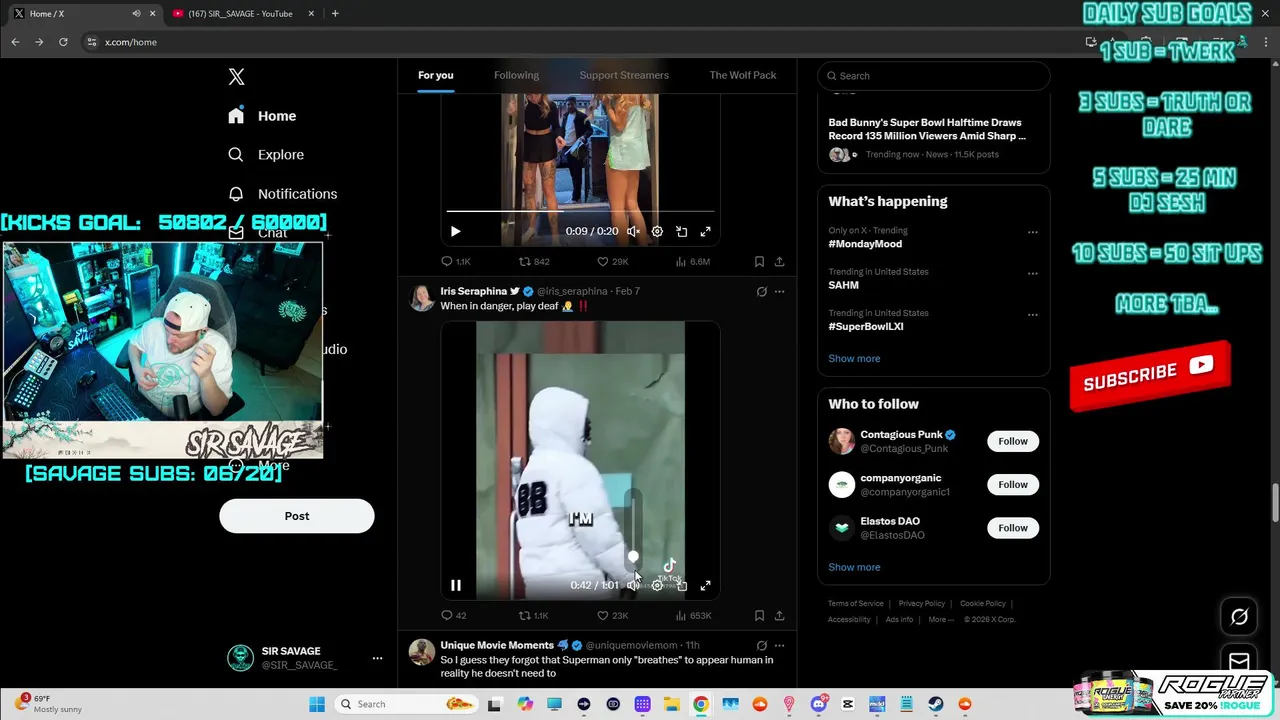Reload the x.com page
The image size is (1280, 720).
coord(63,42)
